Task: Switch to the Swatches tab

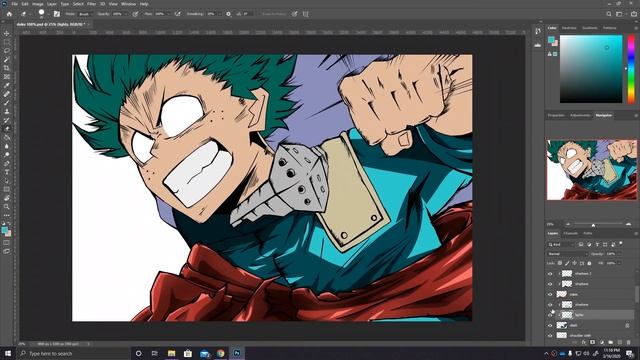Action: (x=569, y=28)
